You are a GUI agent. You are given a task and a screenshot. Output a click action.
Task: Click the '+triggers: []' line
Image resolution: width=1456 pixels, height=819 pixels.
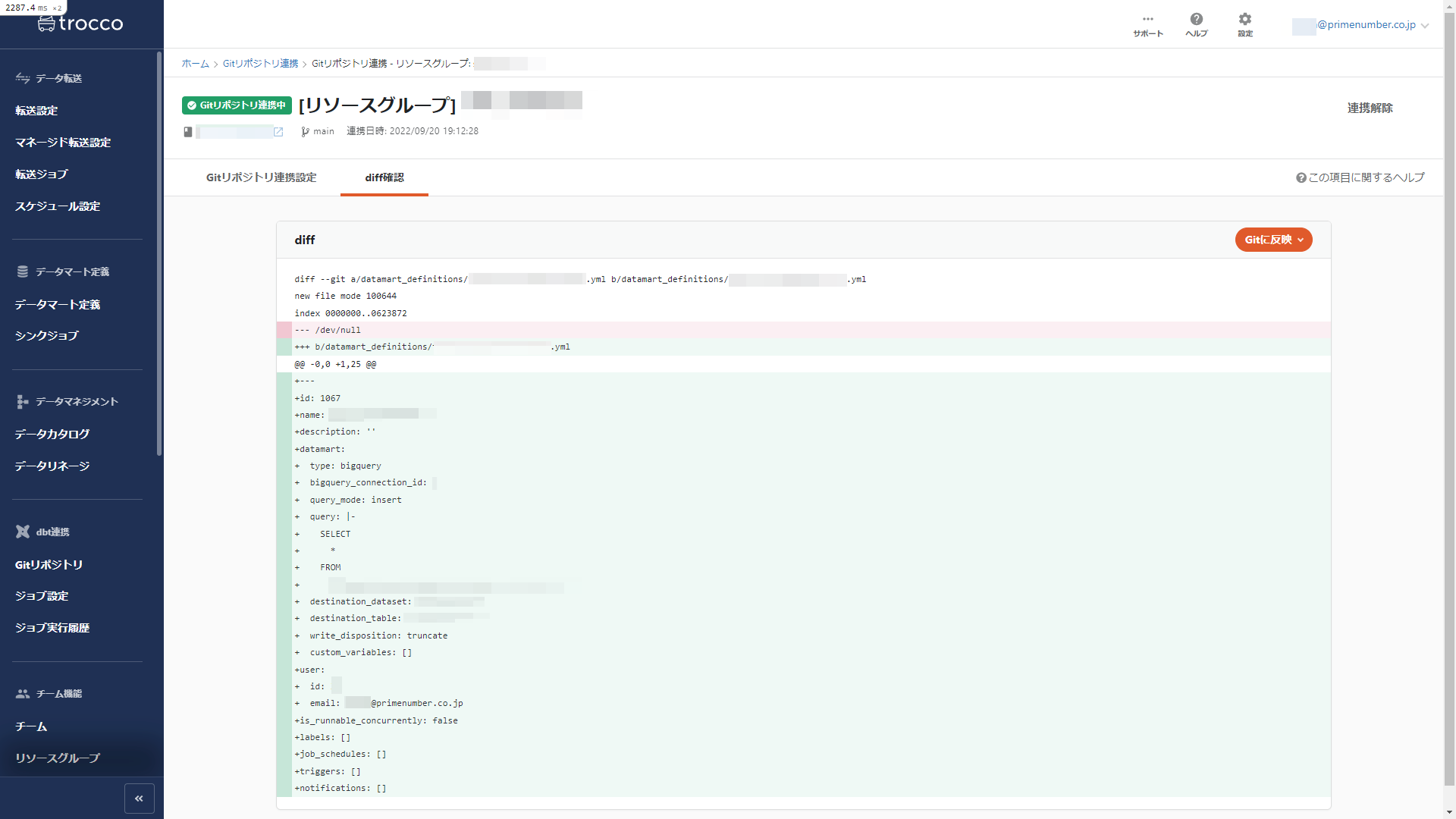coord(803,771)
